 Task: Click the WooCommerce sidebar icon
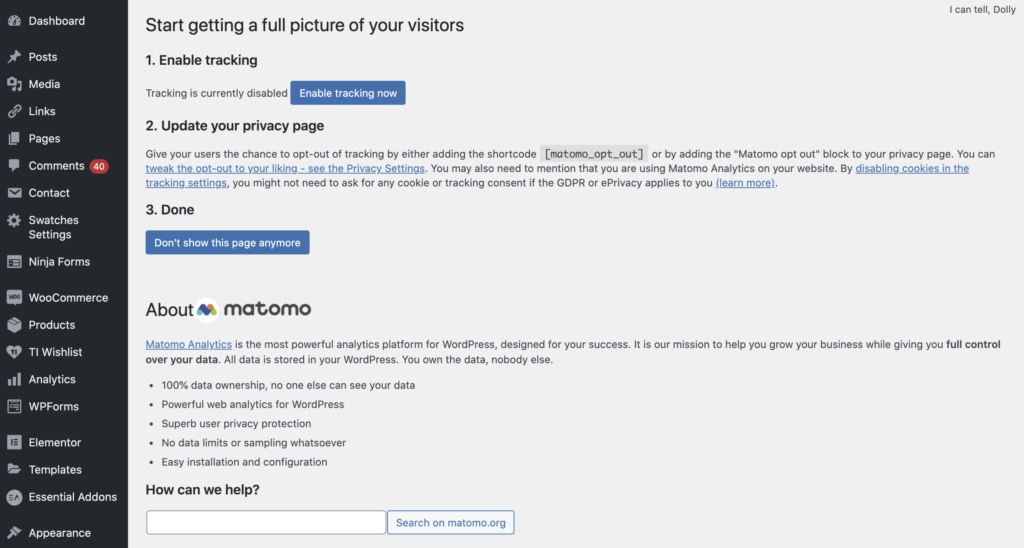[x=14, y=298]
